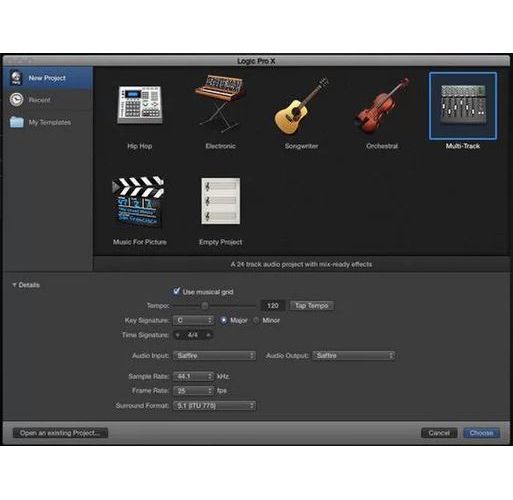This screenshot has height=500, width=513.
Task: Click the Songwriter label text
Action: click(301, 146)
